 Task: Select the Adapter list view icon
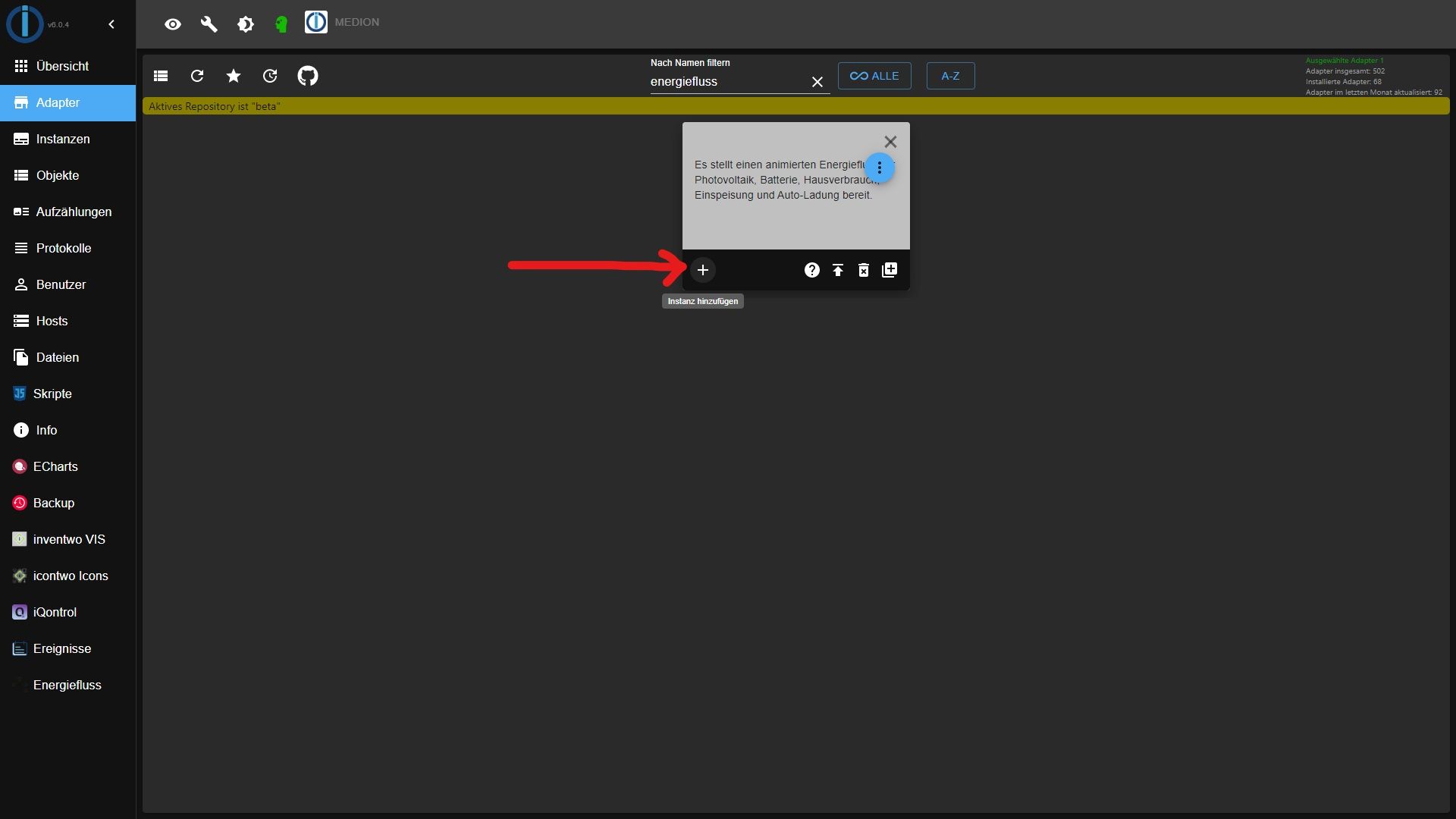pyautogui.click(x=160, y=75)
